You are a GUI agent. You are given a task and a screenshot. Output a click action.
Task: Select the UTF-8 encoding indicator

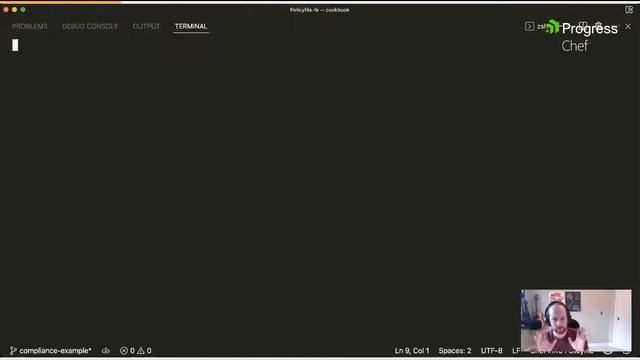[x=491, y=351]
